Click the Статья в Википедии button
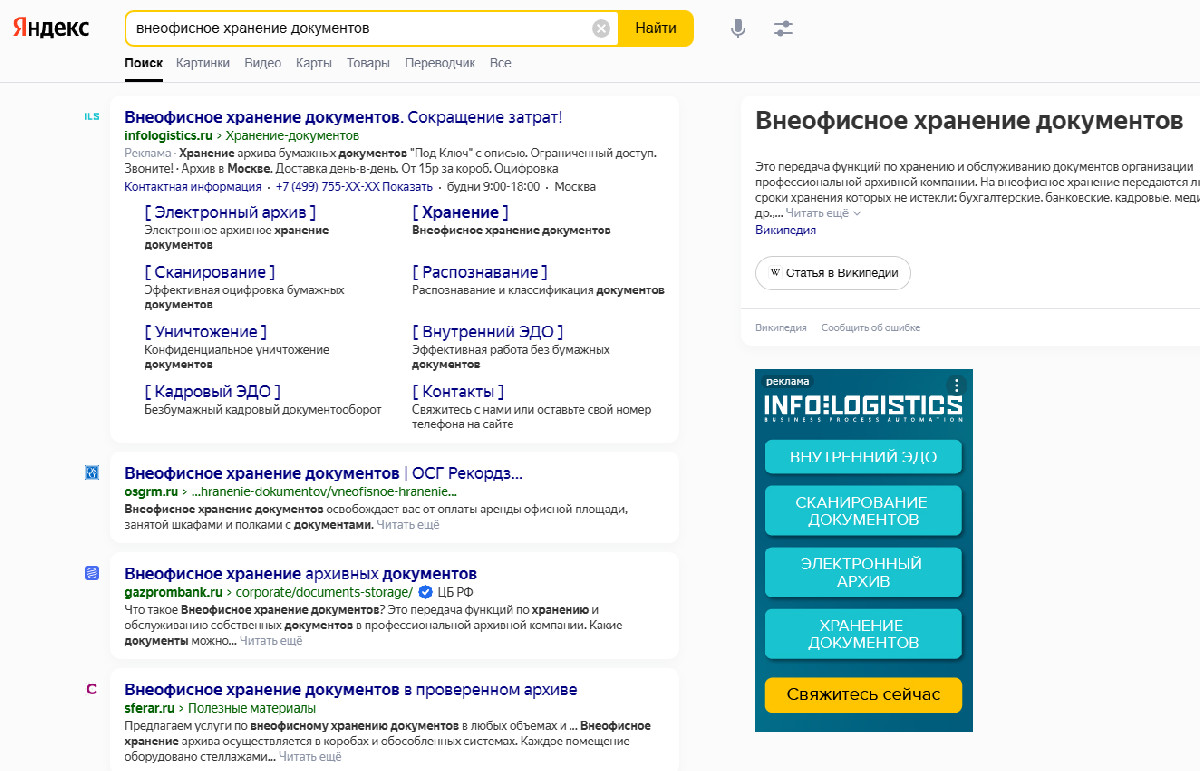Screen dimensions: 1200x771 833,272
